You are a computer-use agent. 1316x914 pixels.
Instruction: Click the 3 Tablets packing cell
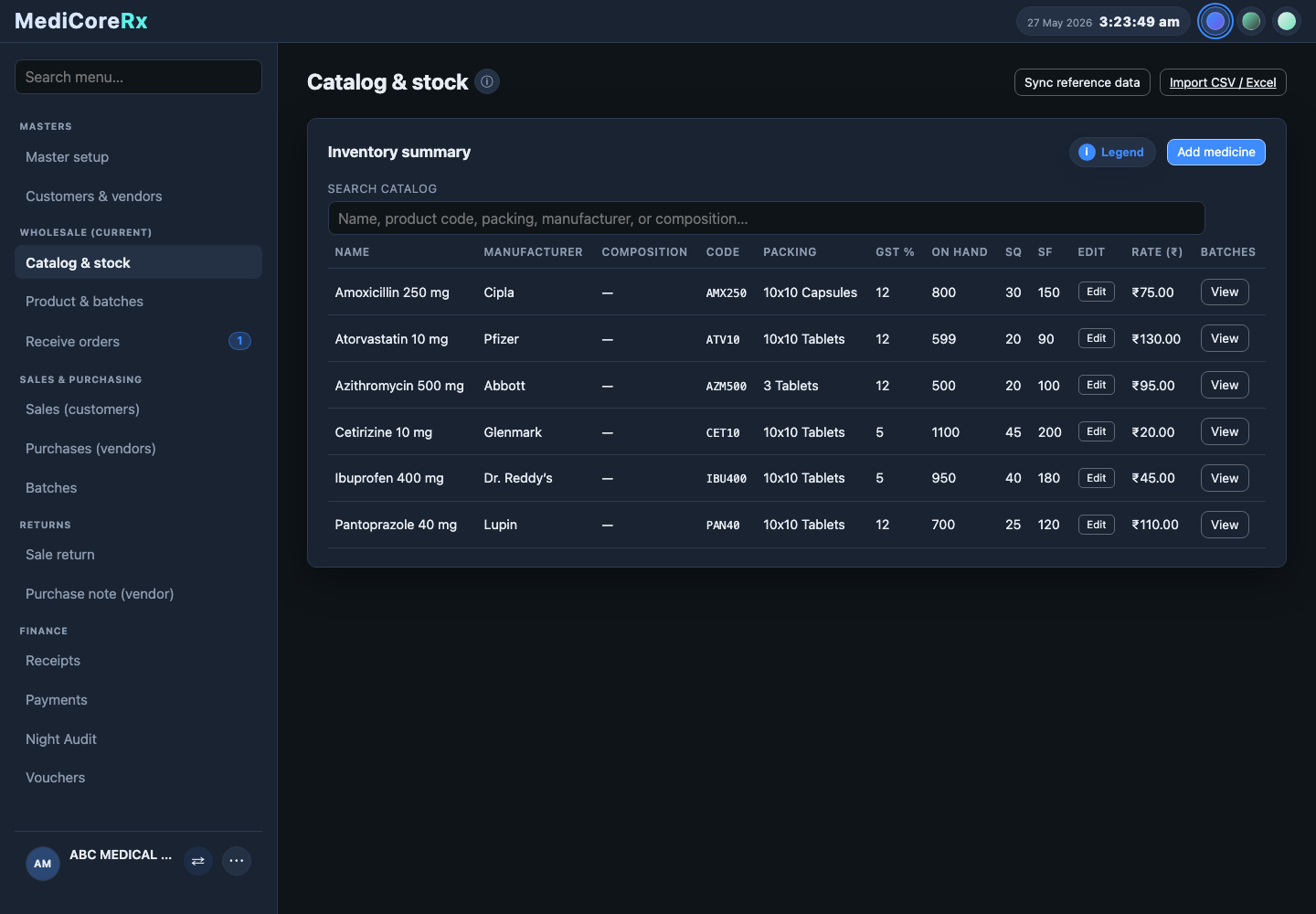click(791, 386)
